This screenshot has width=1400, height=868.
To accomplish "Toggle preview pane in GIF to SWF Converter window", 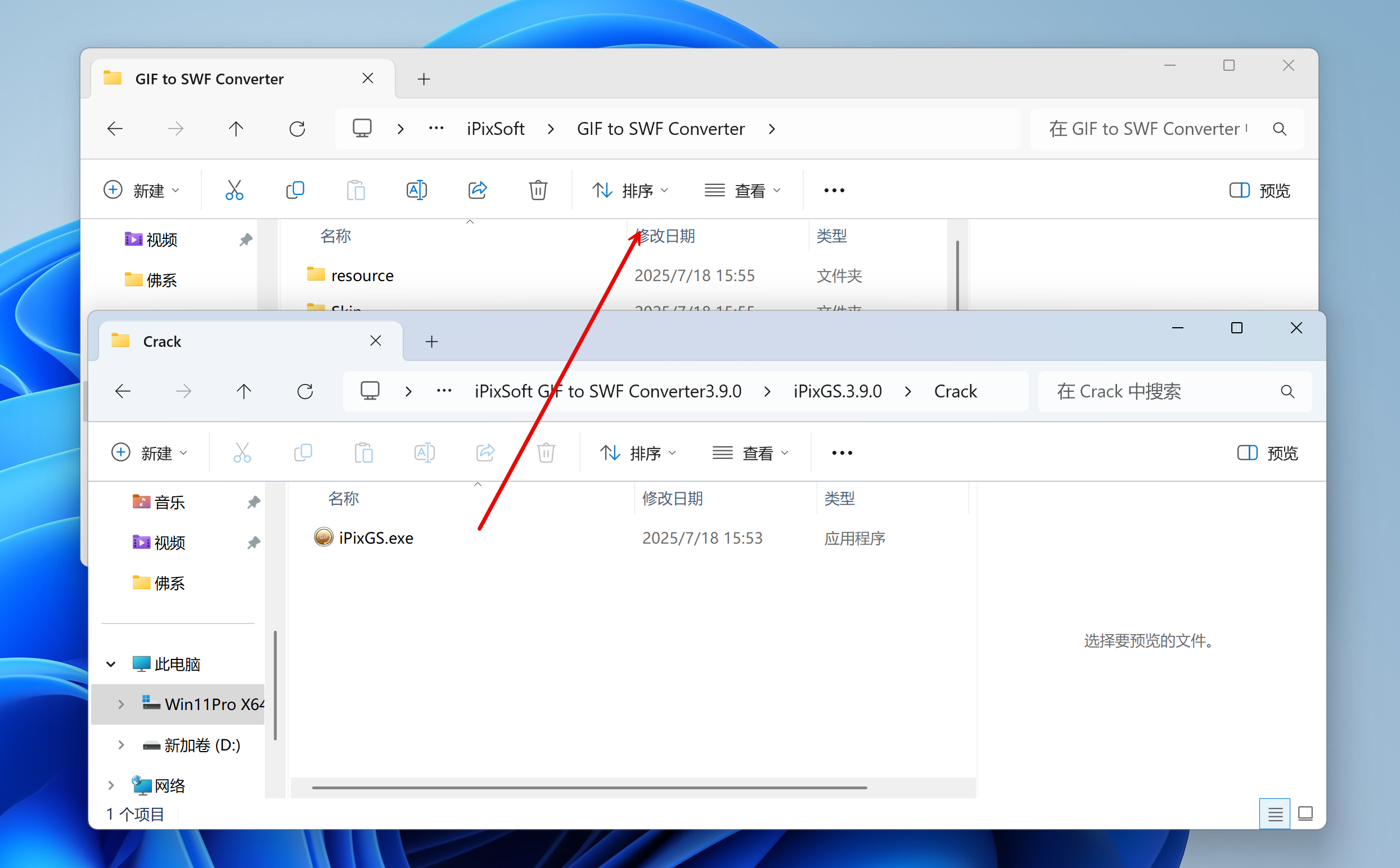I will [x=1259, y=190].
